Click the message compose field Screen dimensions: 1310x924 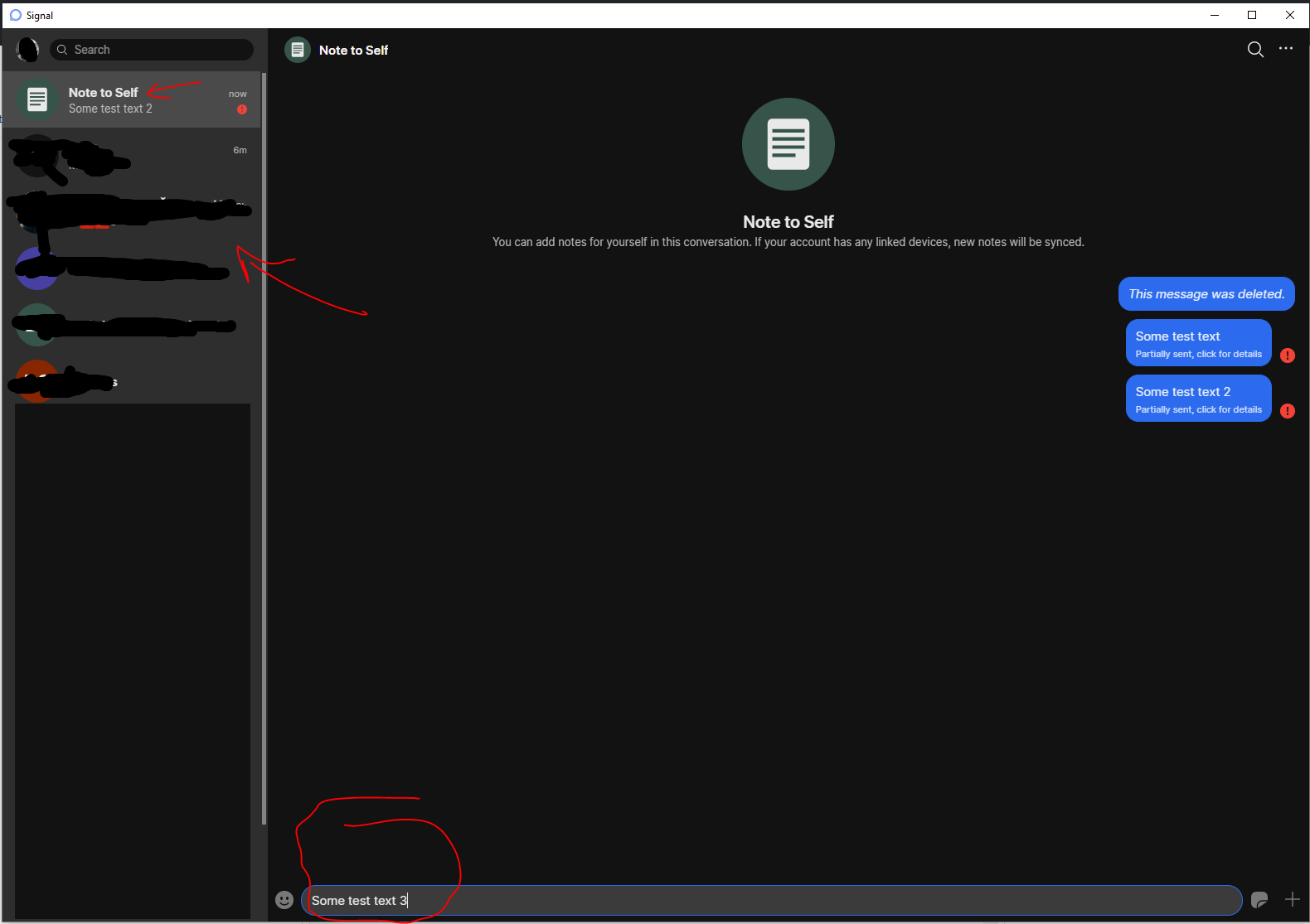[x=771, y=900]
